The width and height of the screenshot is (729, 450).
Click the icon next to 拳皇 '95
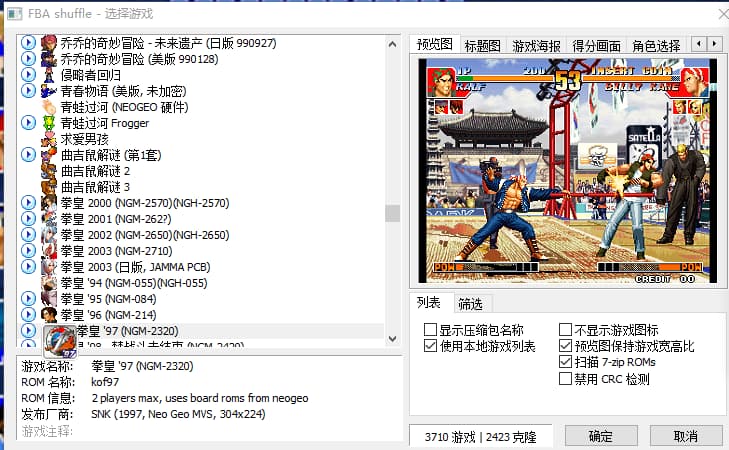tap(48, 299)
